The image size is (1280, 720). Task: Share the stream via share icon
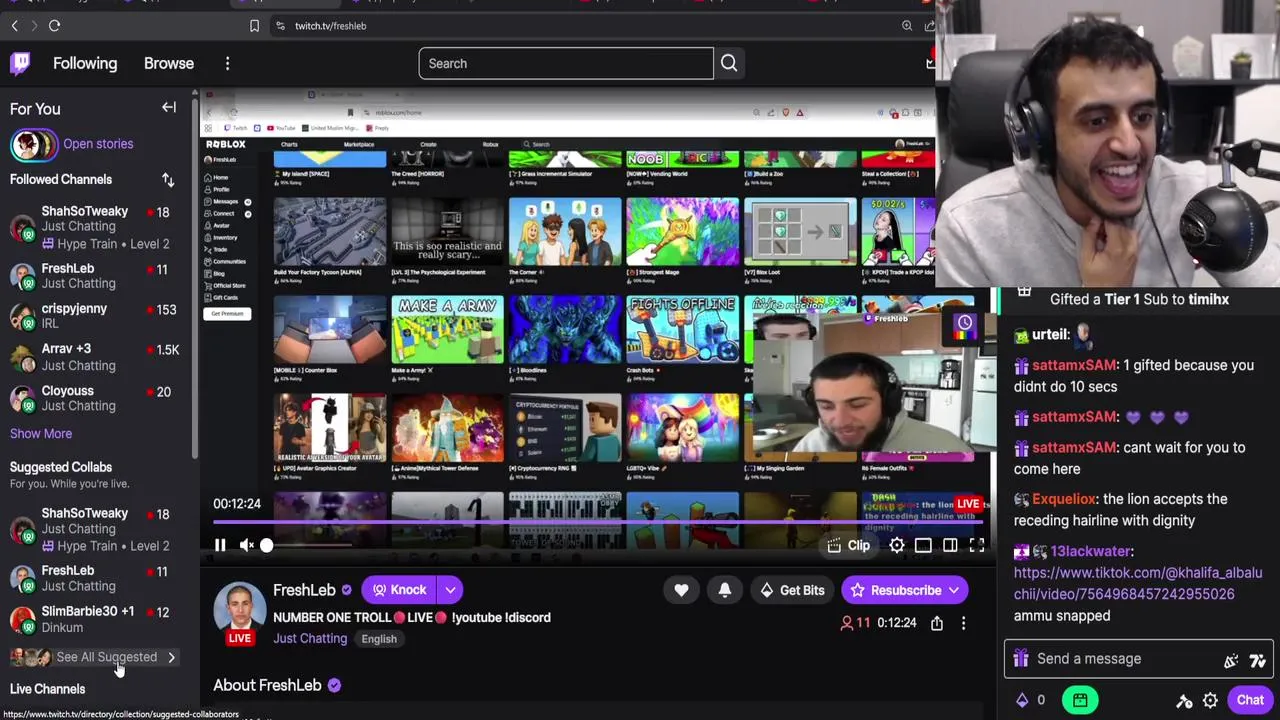(x=937, y=623)
